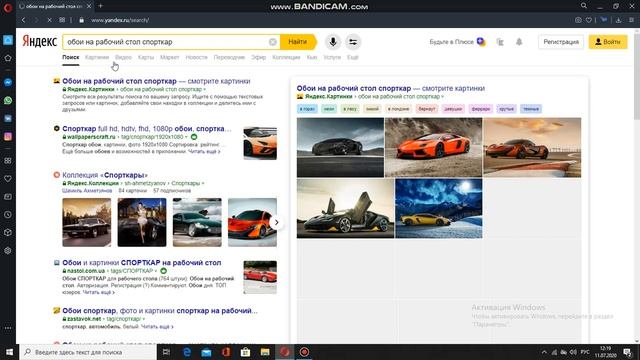Image resolution: width=640 pixels, height=360 pixels.
Task: Switch to Маркет search tab
Action: click(x=169, y=57)
